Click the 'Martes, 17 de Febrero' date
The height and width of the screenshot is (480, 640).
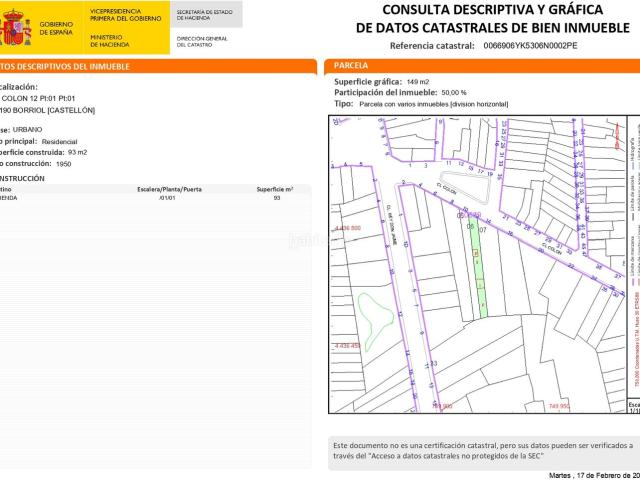coord(594,476)
